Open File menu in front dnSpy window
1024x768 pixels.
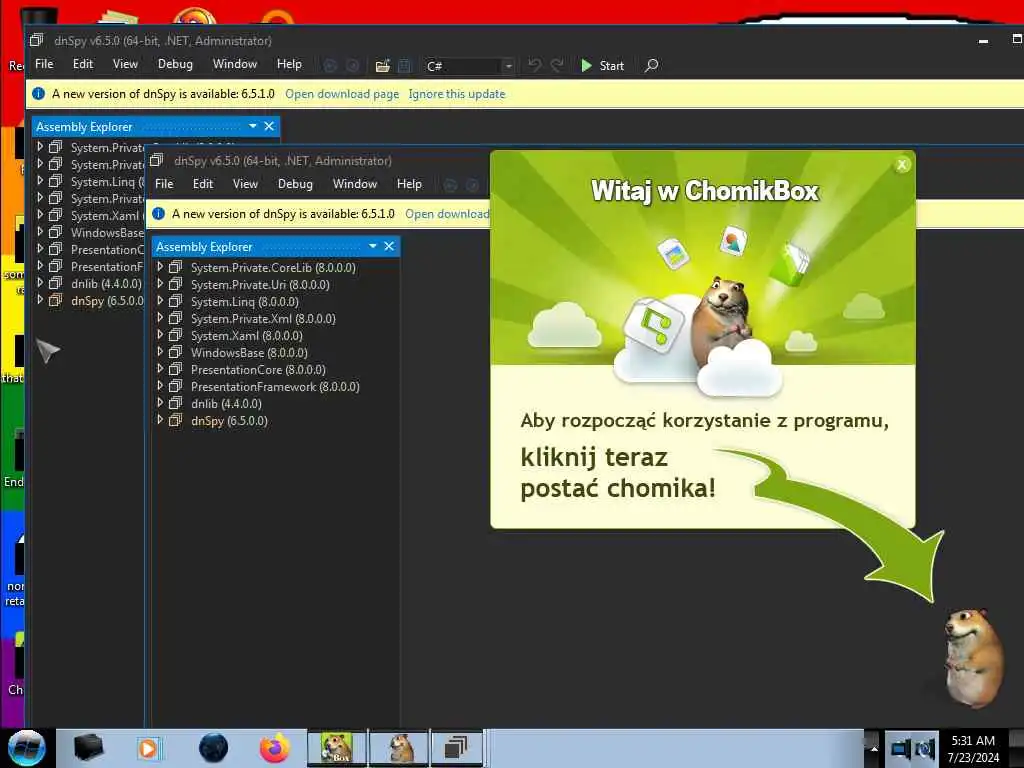164,184
